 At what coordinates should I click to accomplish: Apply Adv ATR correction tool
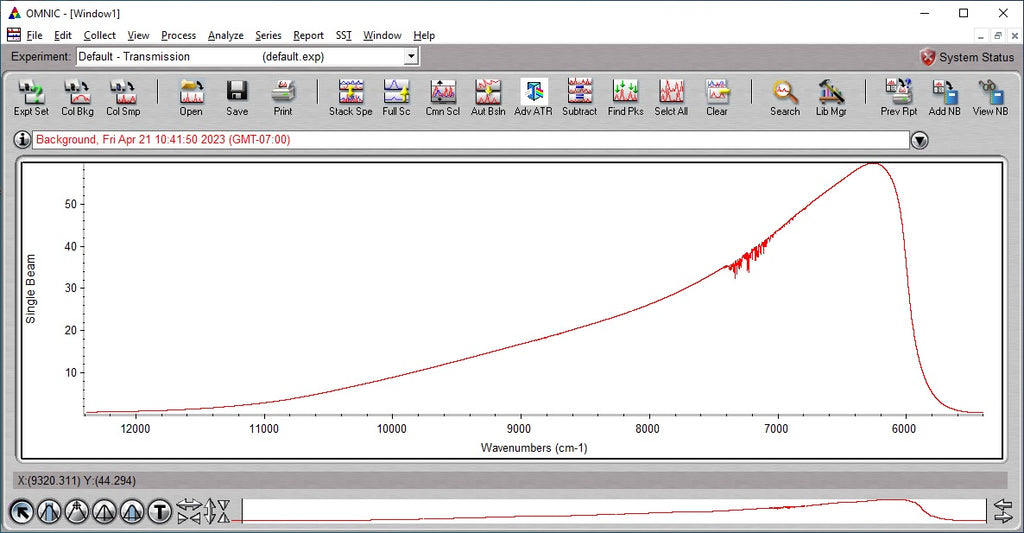[x=533, y=97]
